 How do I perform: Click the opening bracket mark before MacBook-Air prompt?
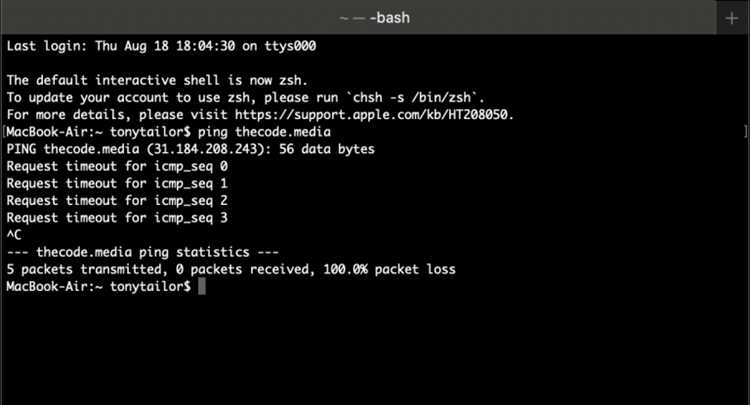pos(5,132)
